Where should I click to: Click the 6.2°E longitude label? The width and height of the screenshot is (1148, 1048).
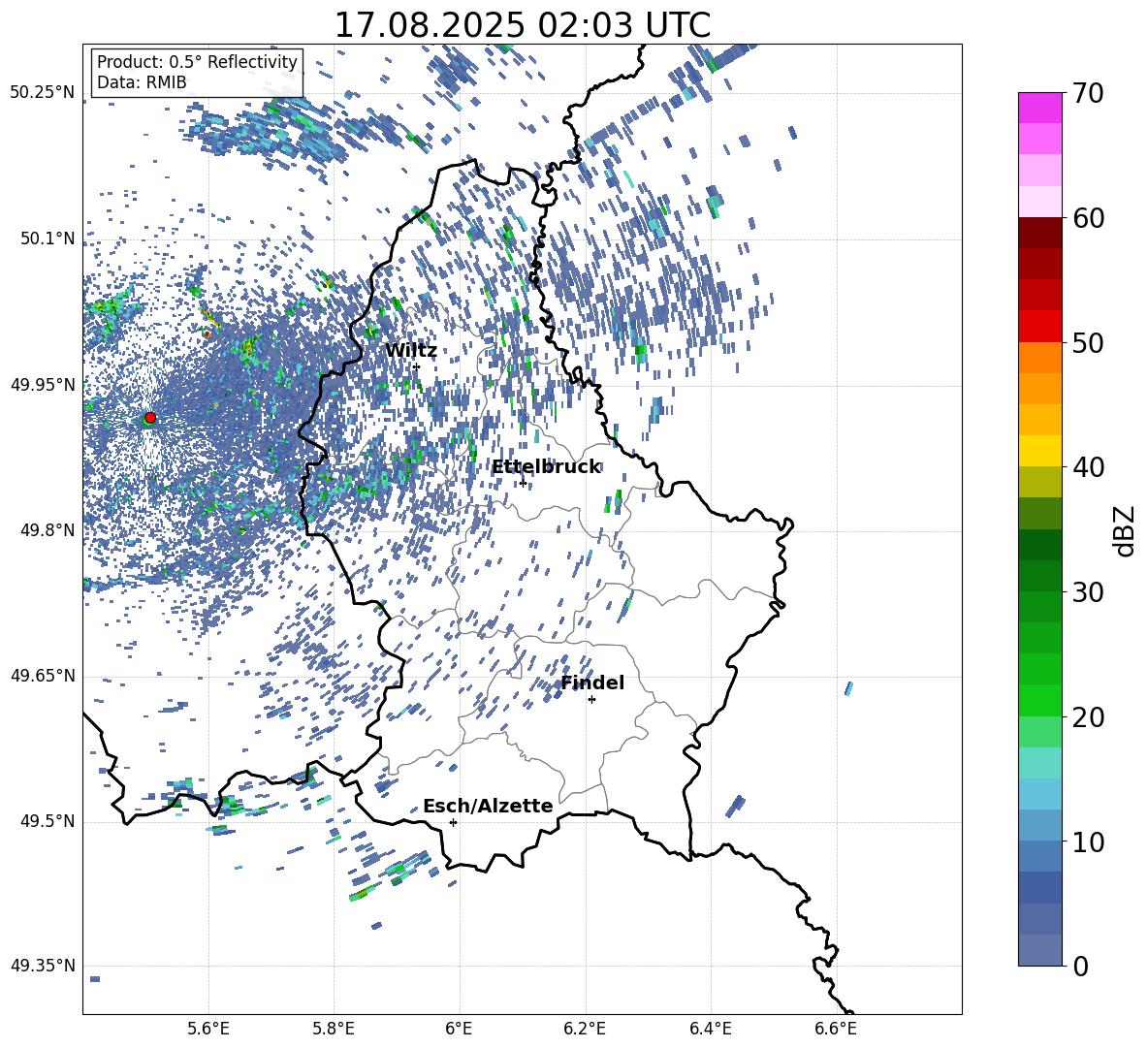click(585, 1029)
